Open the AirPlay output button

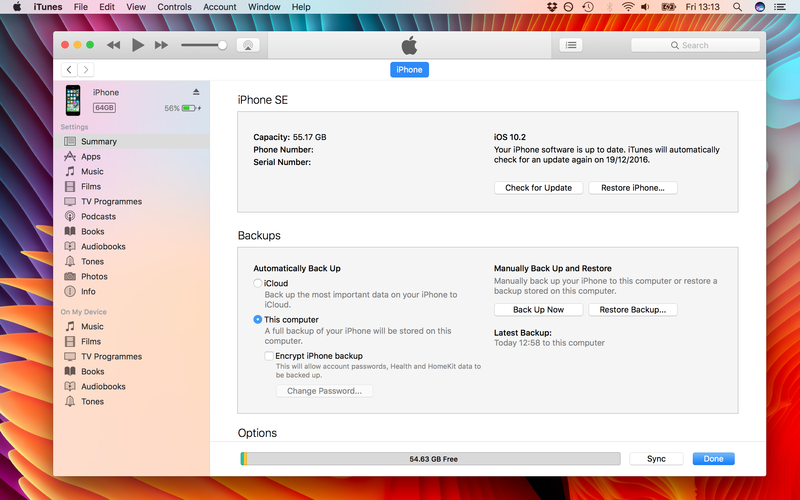[x=248, y=45]
